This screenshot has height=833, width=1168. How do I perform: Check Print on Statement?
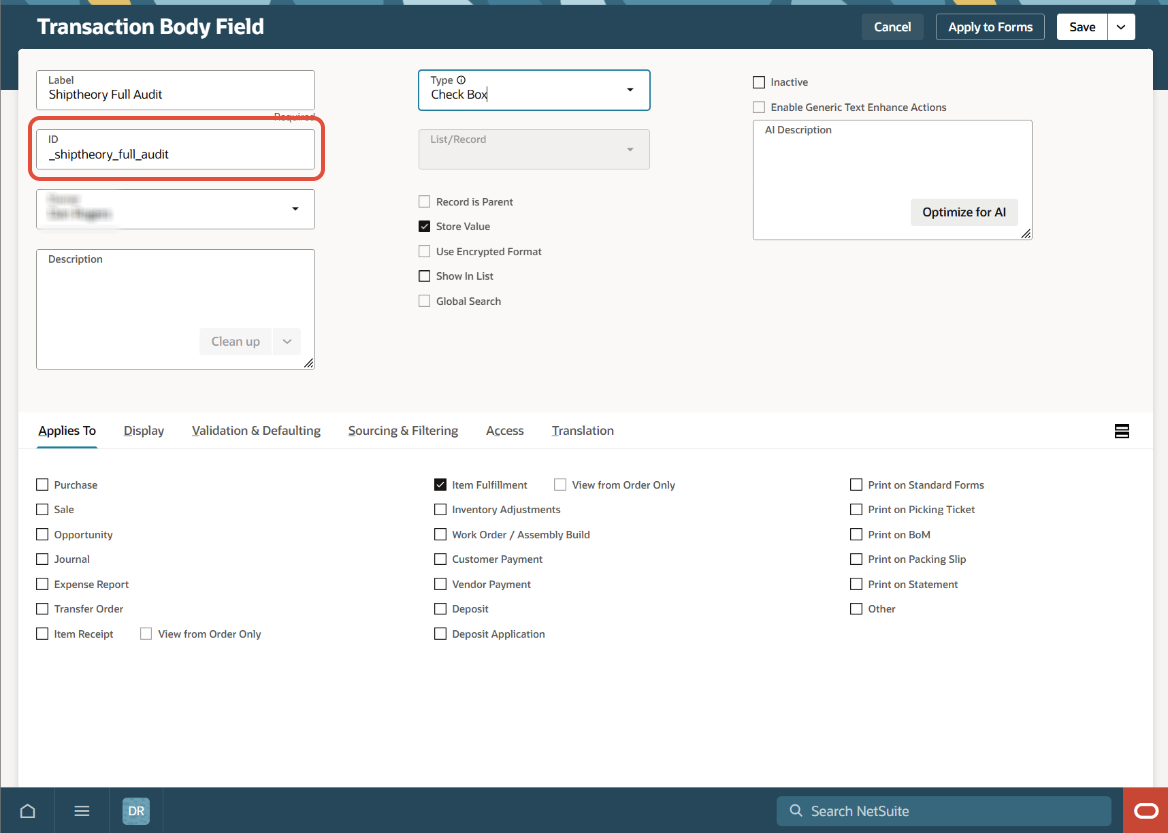pyautogui.click(x=857, y=584)
